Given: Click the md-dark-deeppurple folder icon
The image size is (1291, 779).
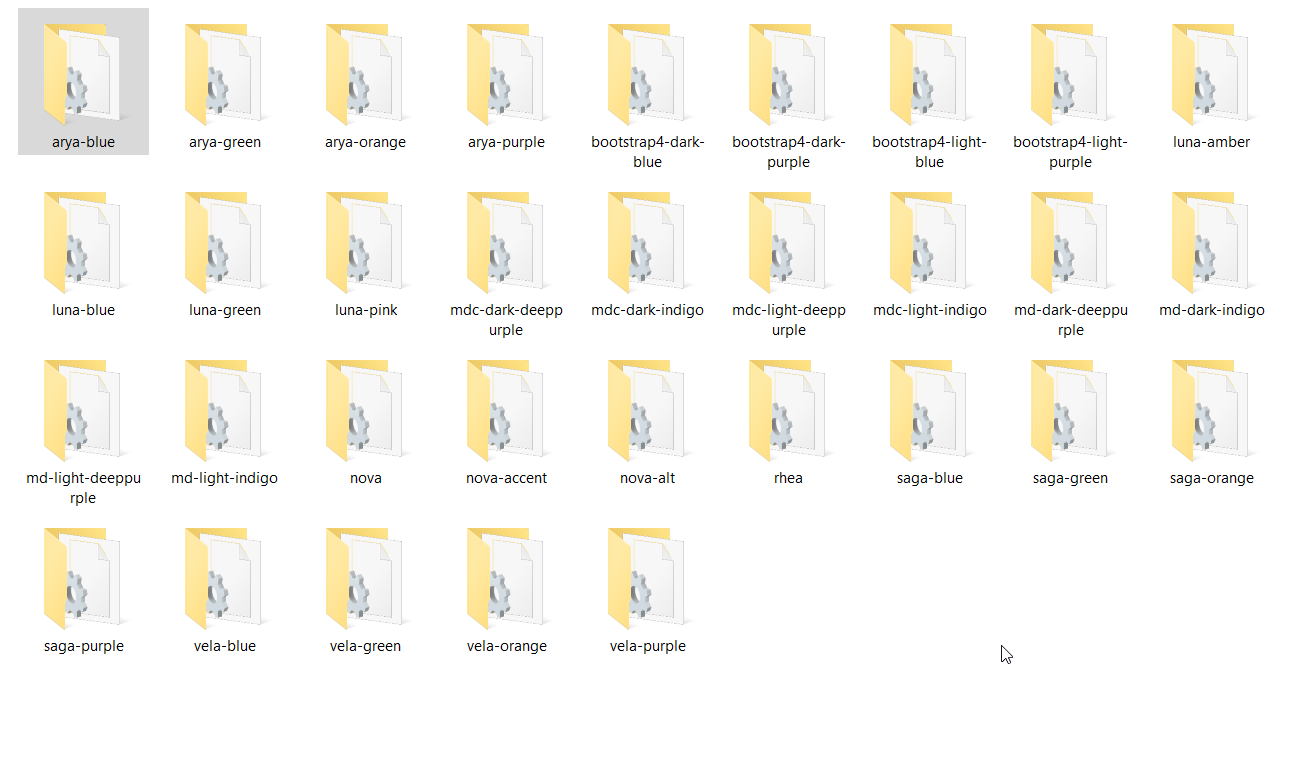Looking at the screenshot, I should click(x=1069, y=241).
